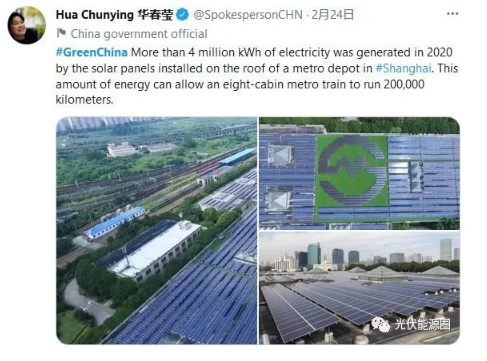
Task: Open the aerial metro depot photo
Action: pyautogui.click(x=157, y=230)
